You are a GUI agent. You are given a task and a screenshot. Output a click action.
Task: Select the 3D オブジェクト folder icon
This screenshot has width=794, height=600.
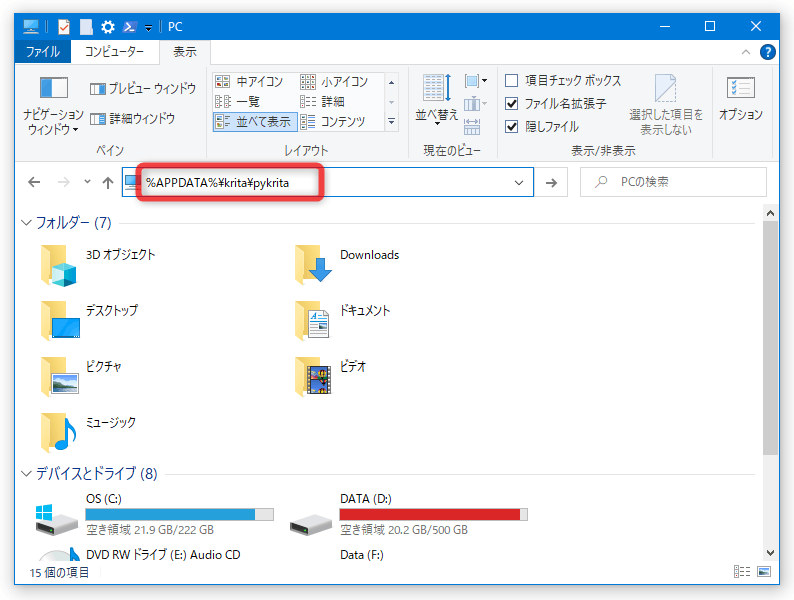tap(59, 265)
